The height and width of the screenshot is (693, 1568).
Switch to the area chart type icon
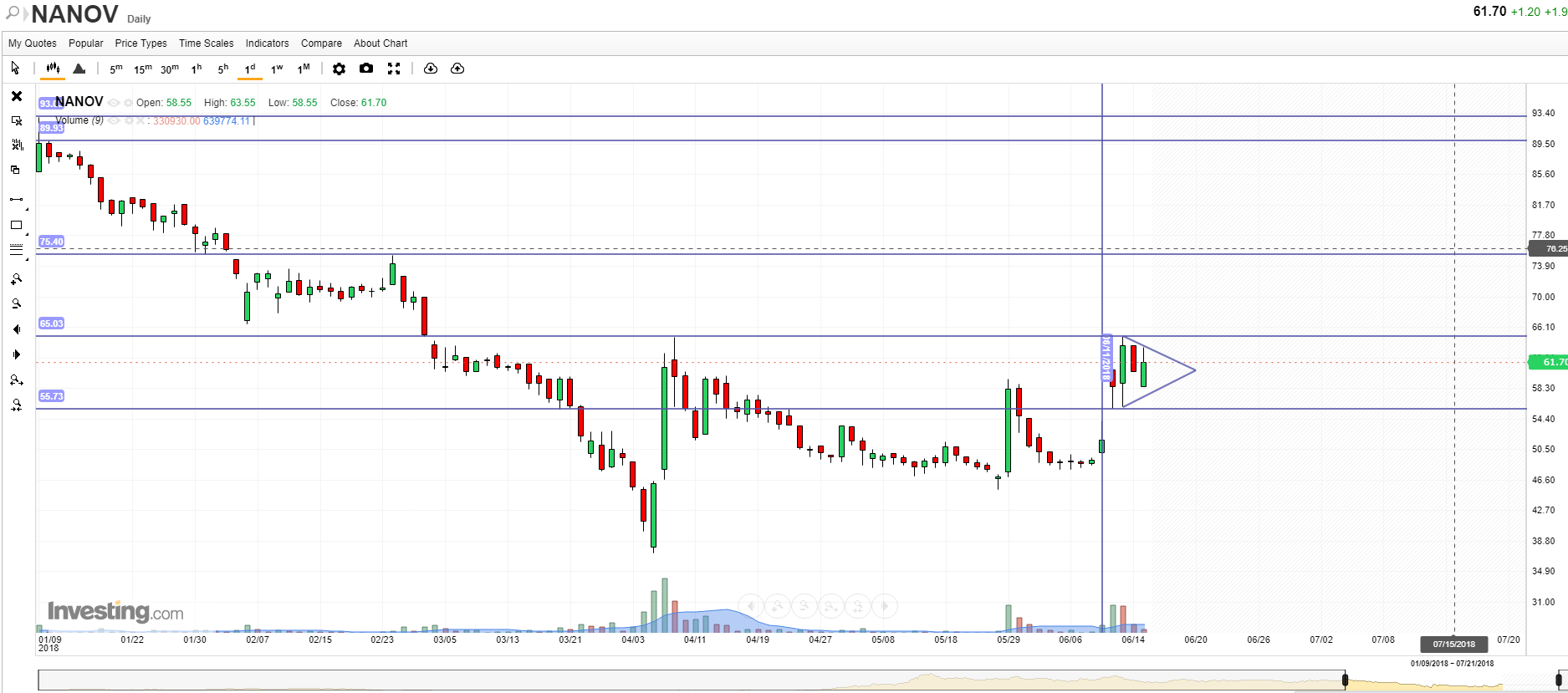[x=79, y=69]
